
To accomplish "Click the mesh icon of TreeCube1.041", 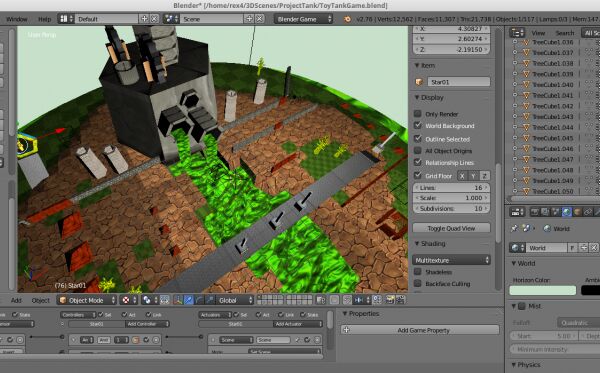I will tap(526, 95).
